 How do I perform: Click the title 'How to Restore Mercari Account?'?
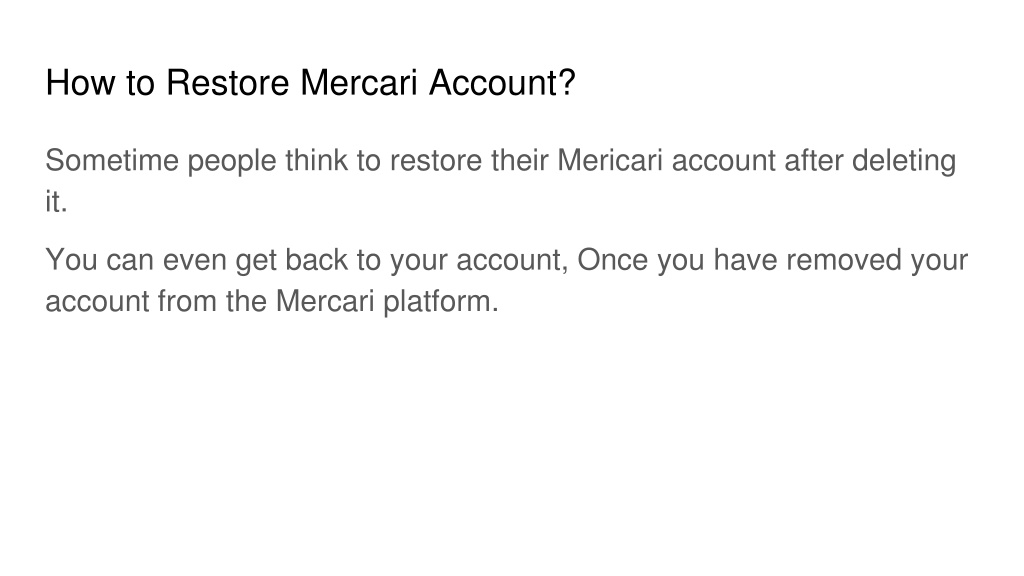tap(310, 83)
